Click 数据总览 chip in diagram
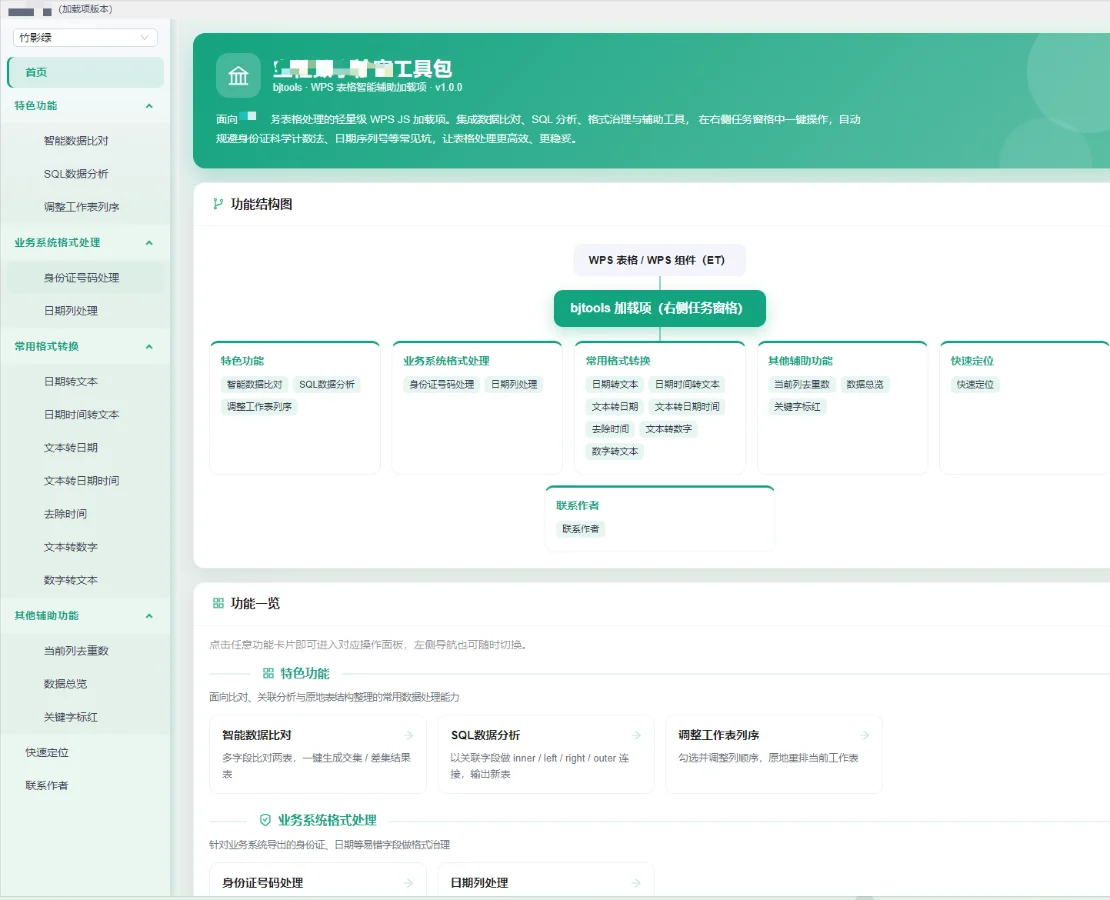The height and width of the screenshot is (900, 1110). (x=865, y=385)
